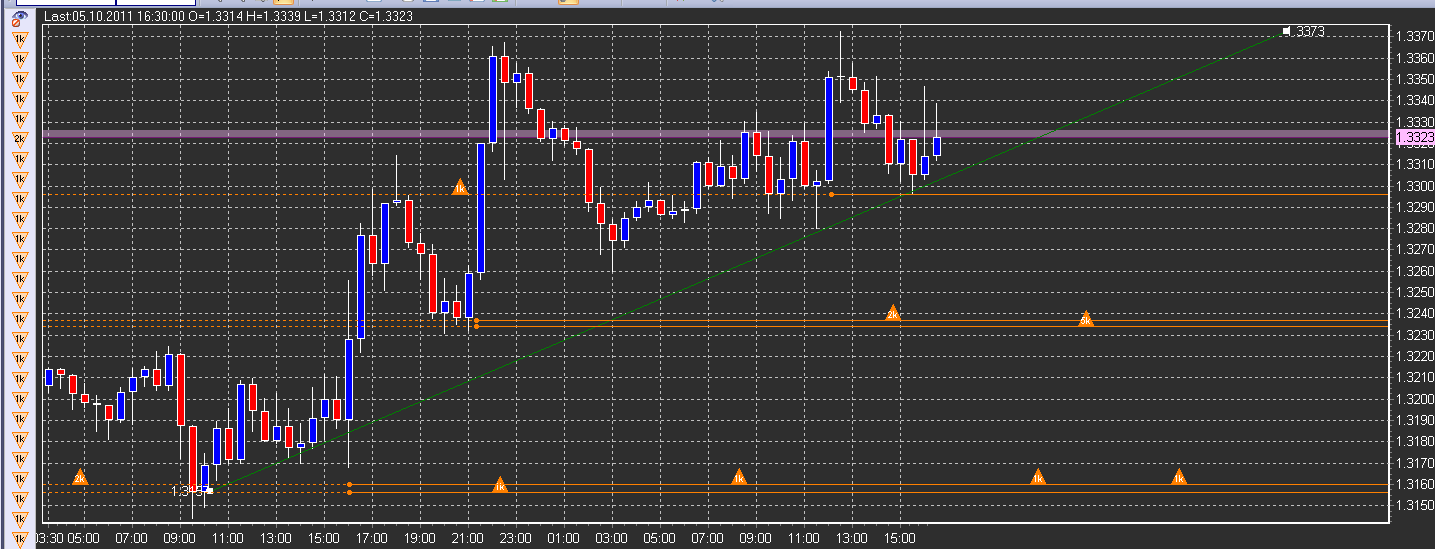
Task: Toggle the eye visibility icon in the sidebar
Action: coord(18,17)
